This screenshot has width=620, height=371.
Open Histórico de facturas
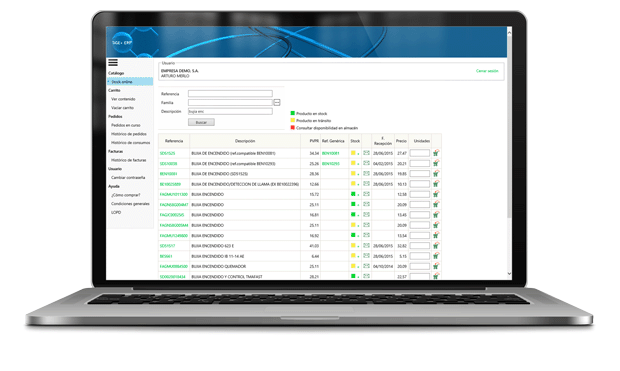[129, 160]
